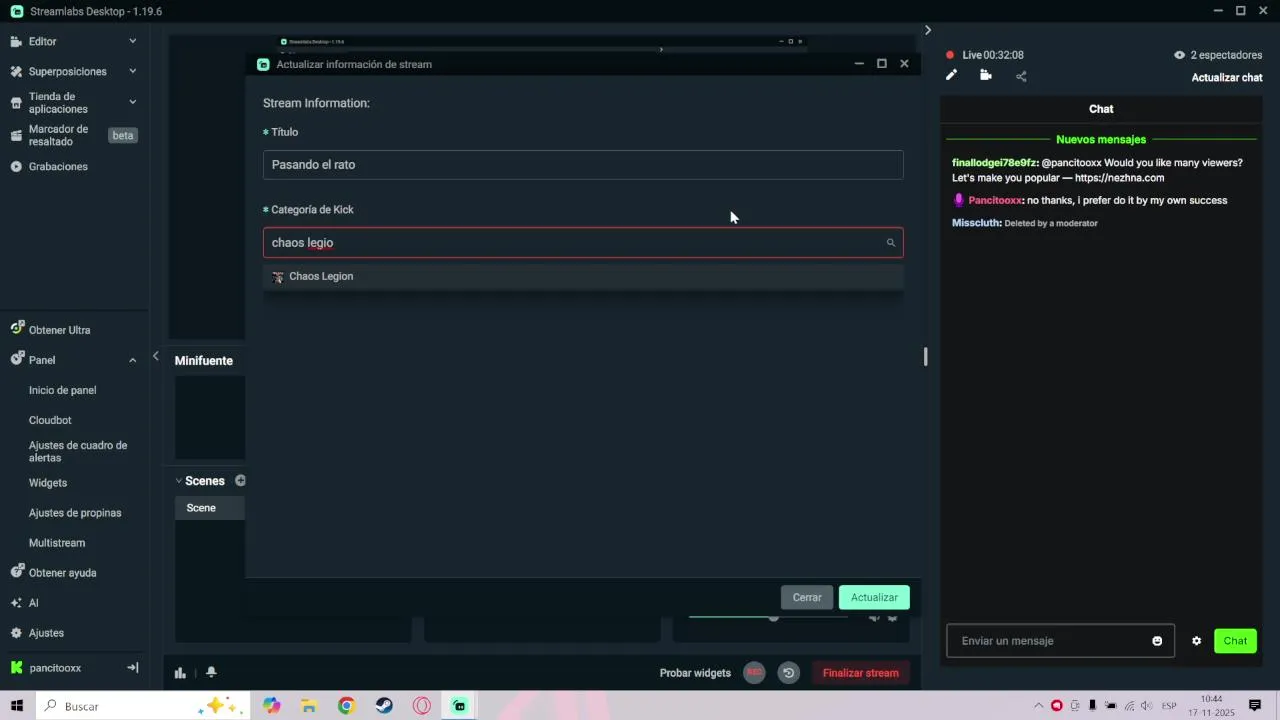Open Ajustes gear icon in sidebar
Image resolution: width=1280 pixels, height=720 pixels.
click(17, 633)
